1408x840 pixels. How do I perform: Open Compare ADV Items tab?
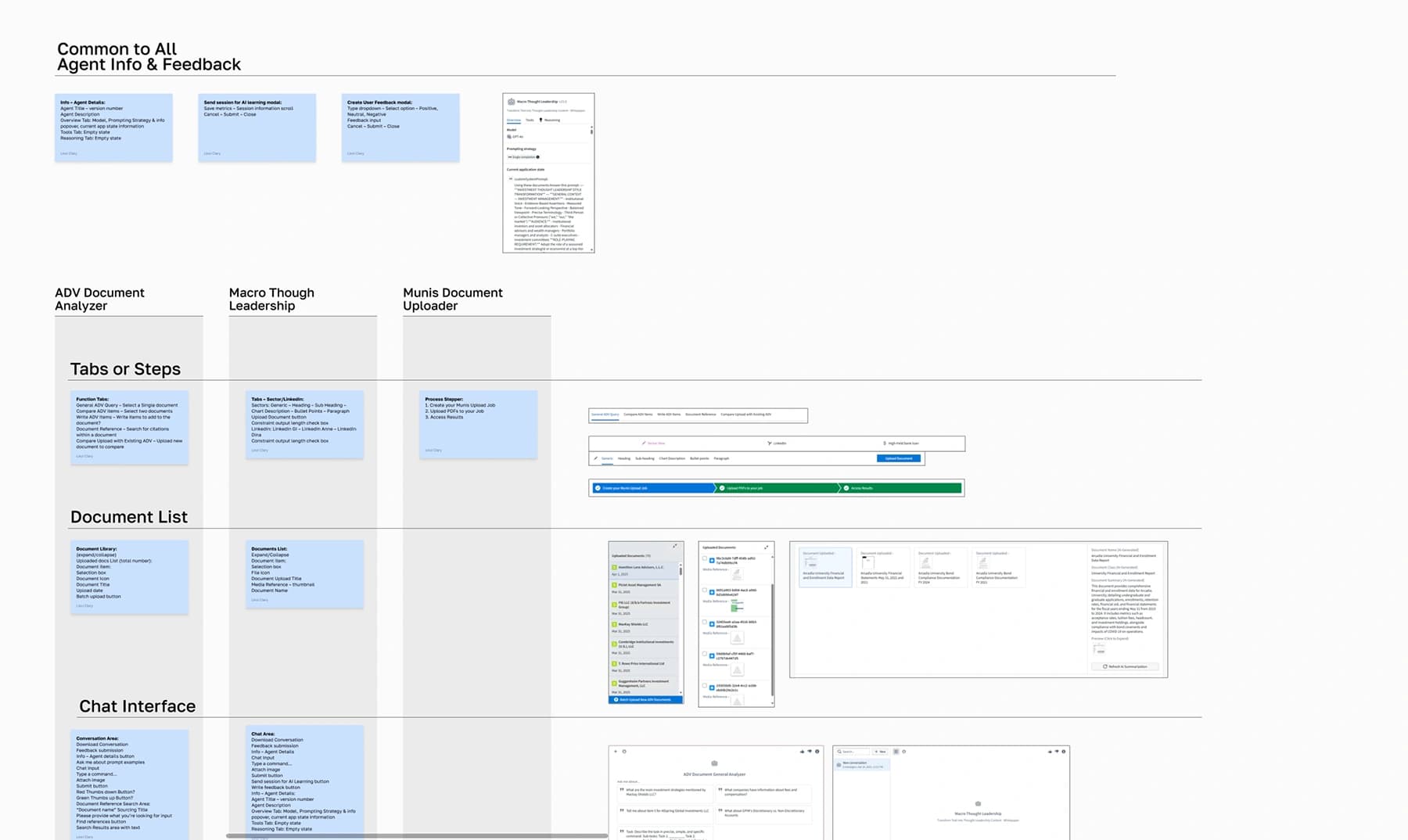pyautogui.click(x=638, y=415)
